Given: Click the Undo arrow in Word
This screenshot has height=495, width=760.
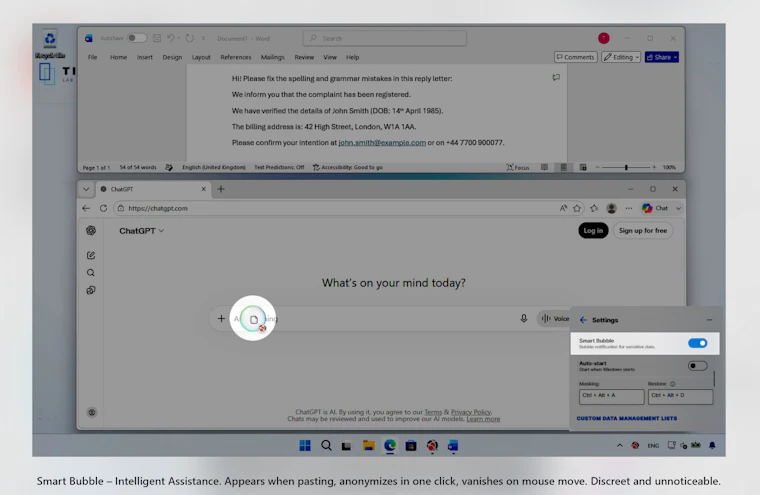Looking at the screenshot, I should 170,38.
